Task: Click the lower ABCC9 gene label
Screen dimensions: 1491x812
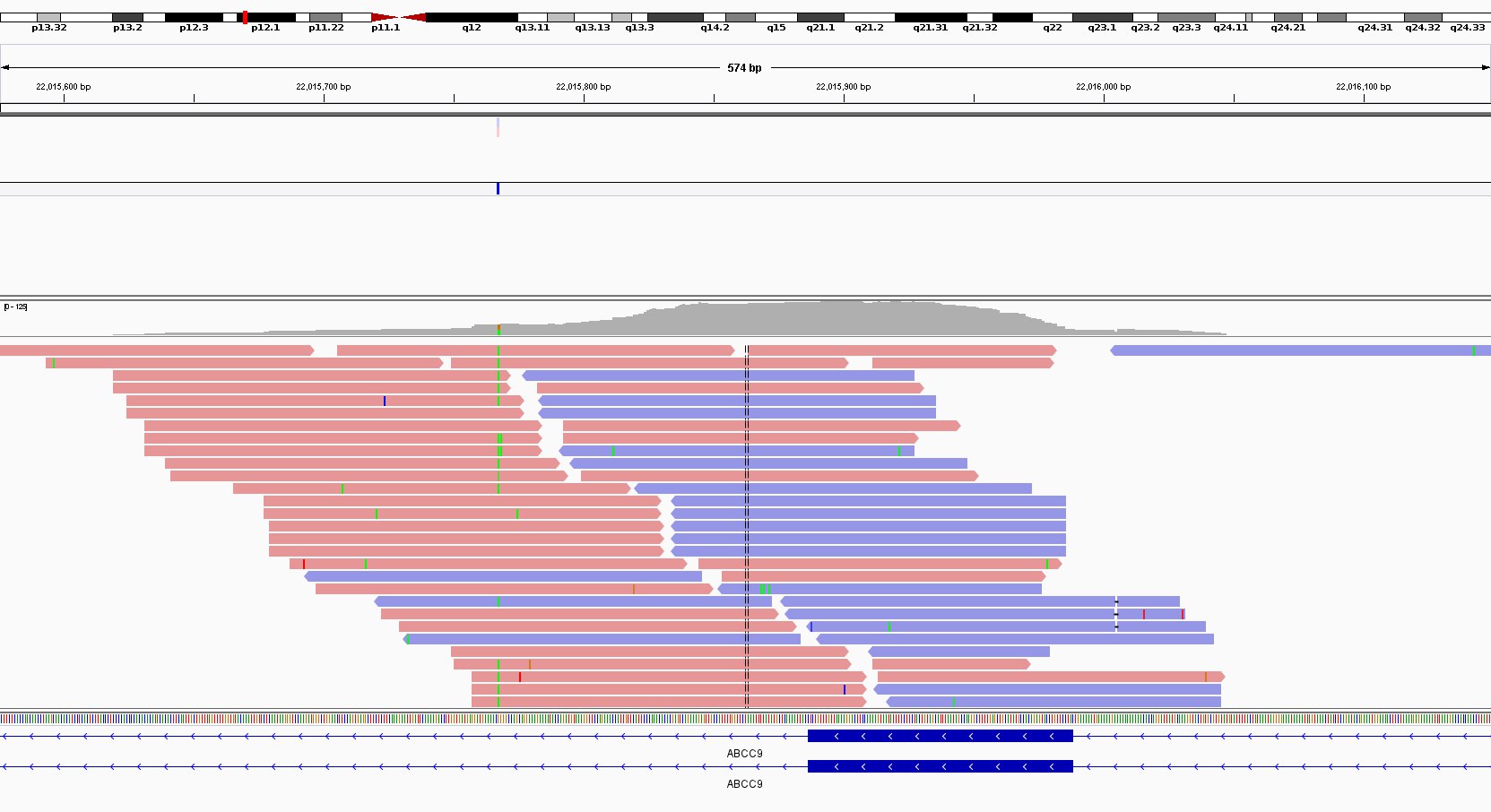Action: pyautogui.click(x=744, y=784)
